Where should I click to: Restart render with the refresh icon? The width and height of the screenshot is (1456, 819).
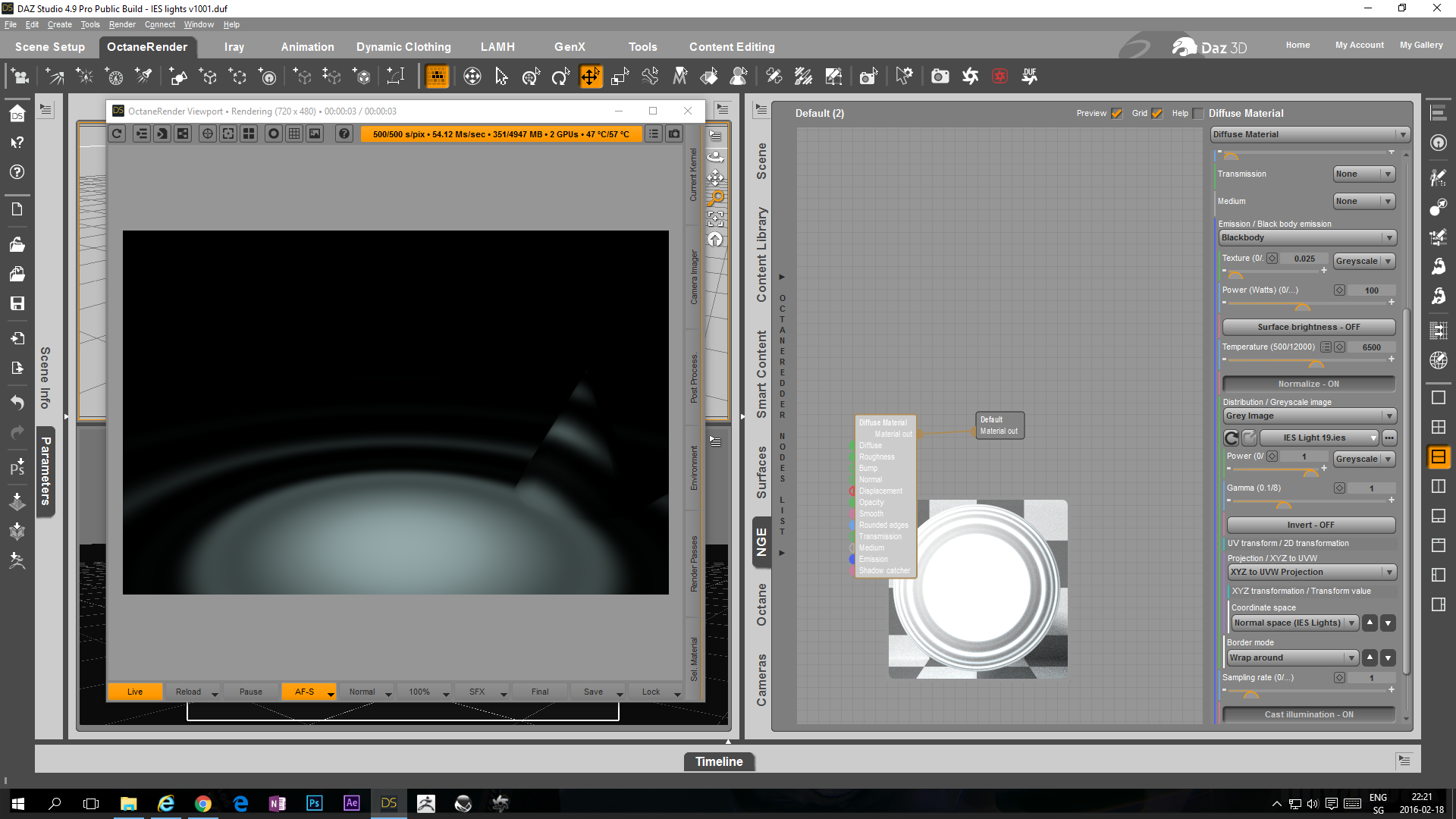[117, 134]
